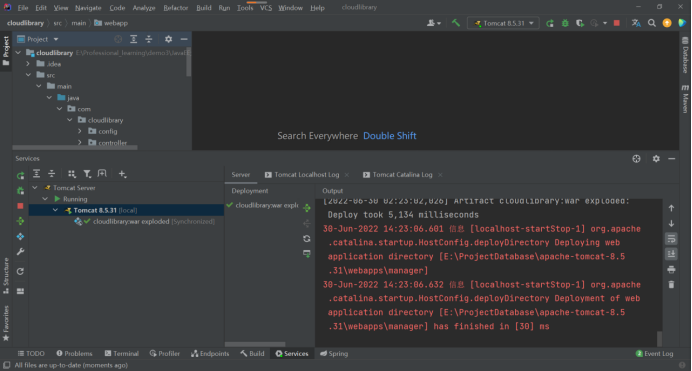Open the Structure side tab
Viewport: 692px width, 371px height.
click(x=6, y=276)
